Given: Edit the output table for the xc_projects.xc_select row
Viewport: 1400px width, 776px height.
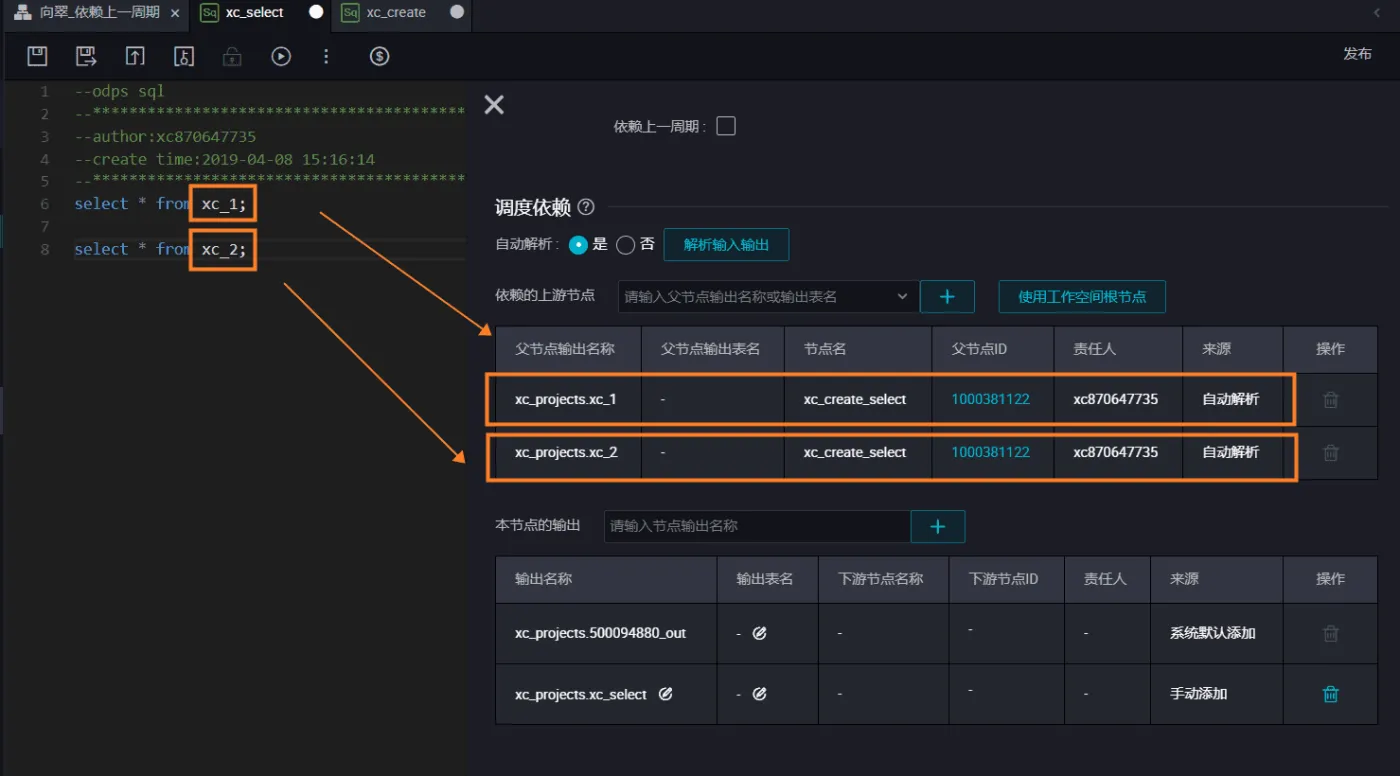Looking at the screenshot, I should pos(759,693).
